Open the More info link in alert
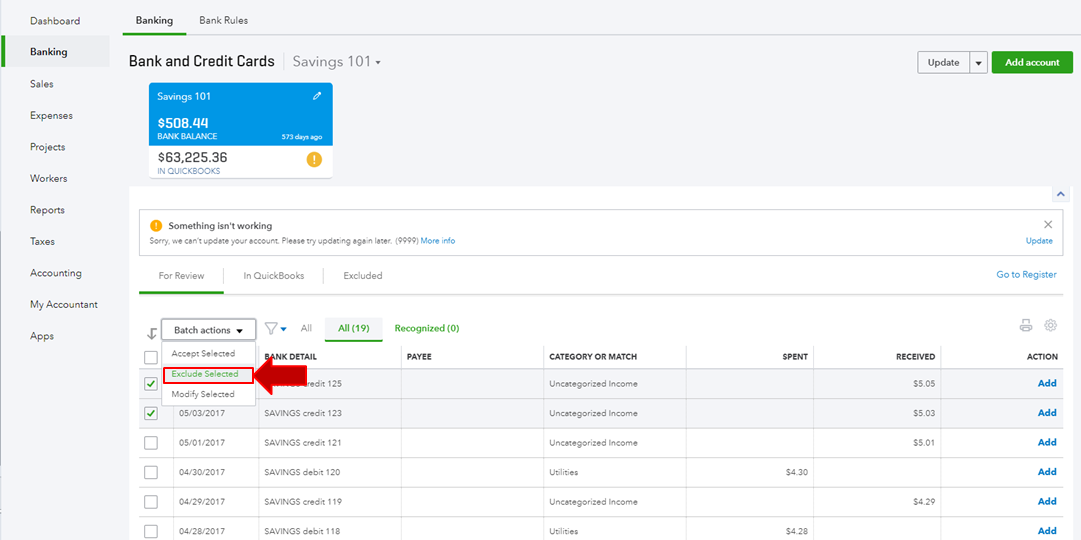Screen dimensions: 1081x540 coord(438,241)
